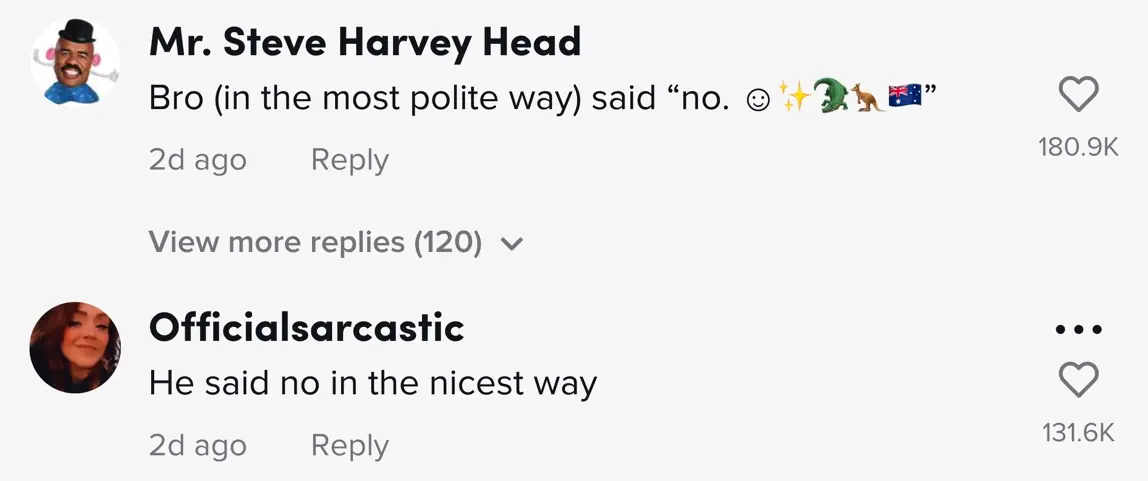Open Mr. Steve Harvey Head's profile picture

click(75, 63)
